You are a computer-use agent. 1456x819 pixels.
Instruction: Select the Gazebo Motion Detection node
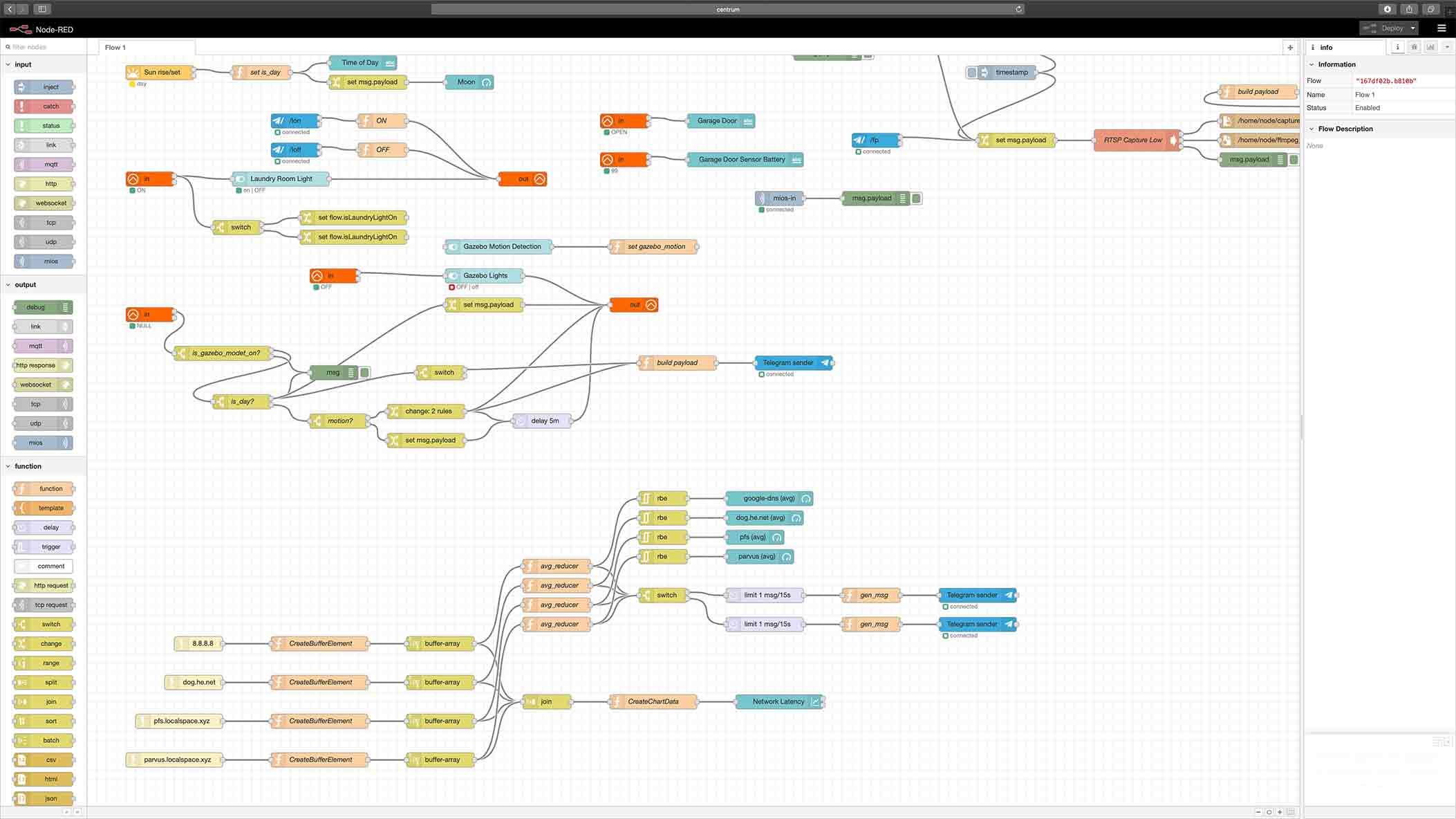coord(498,247)
